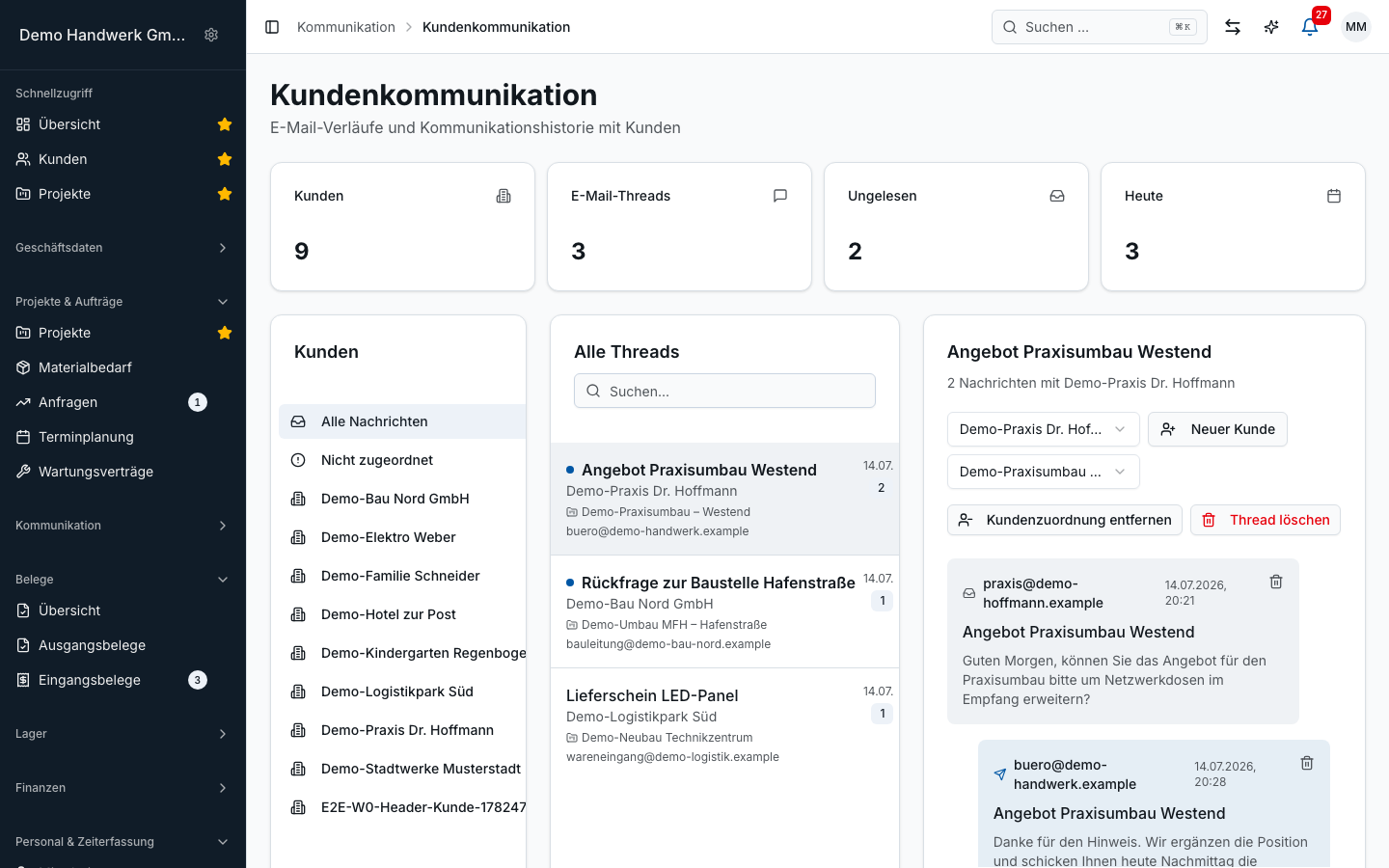Focus the Alle Threads search field
Image resolution: width=1389 pixels, height=868 pixels.
click(724, 391)
